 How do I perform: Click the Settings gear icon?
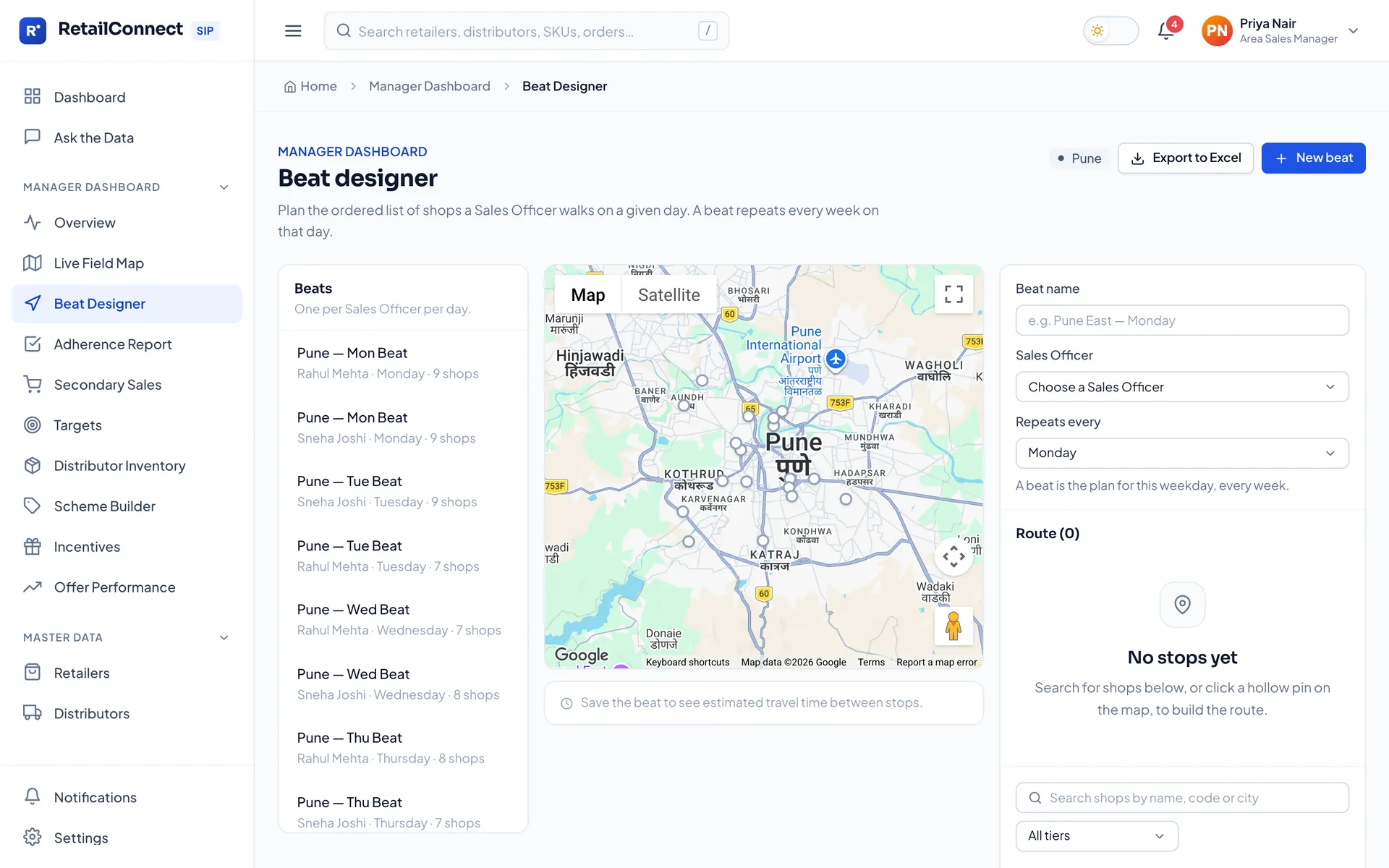pyautogui.click(x=33, y=838)
